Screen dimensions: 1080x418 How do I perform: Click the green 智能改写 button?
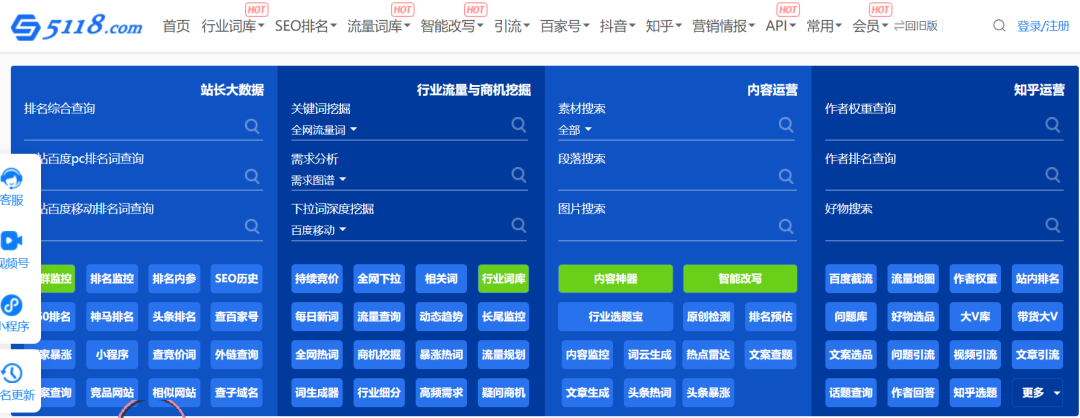point(740,279)
